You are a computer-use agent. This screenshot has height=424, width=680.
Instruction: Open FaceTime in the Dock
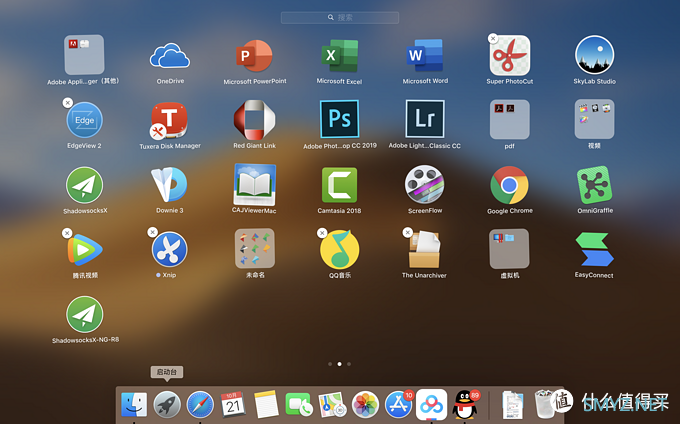[299, 405]
